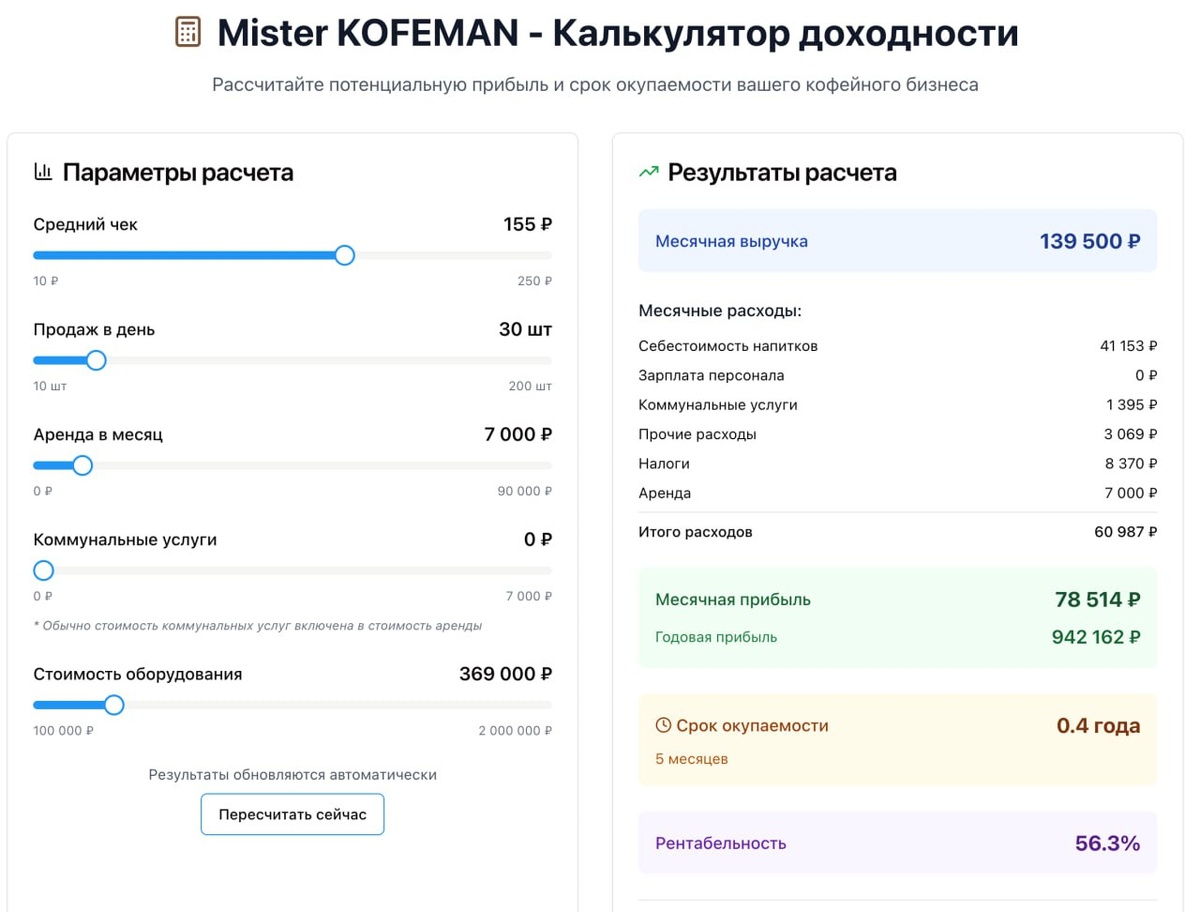Image resolution: width=1200 pixels, height=912 pixels.
Task: Click the Месячная прибыль amount 78 514 ₽
Action: point(1097,600)
